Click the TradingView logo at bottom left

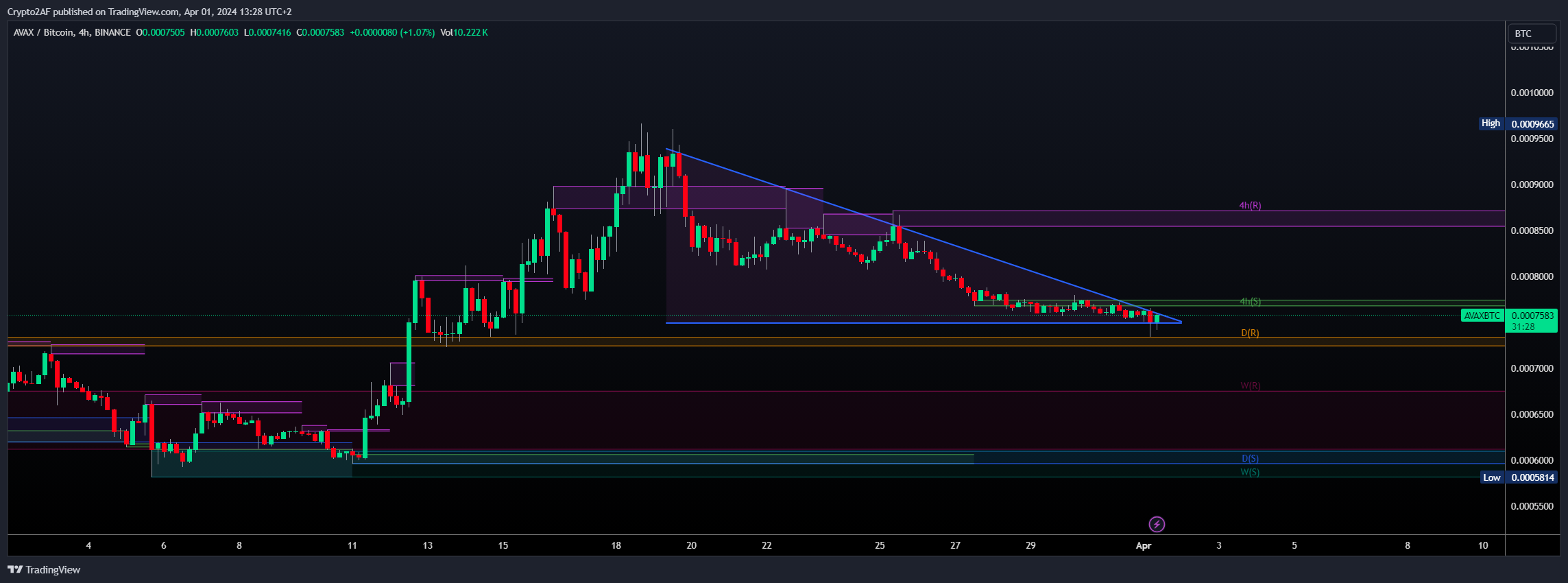(x=44, y=570)
